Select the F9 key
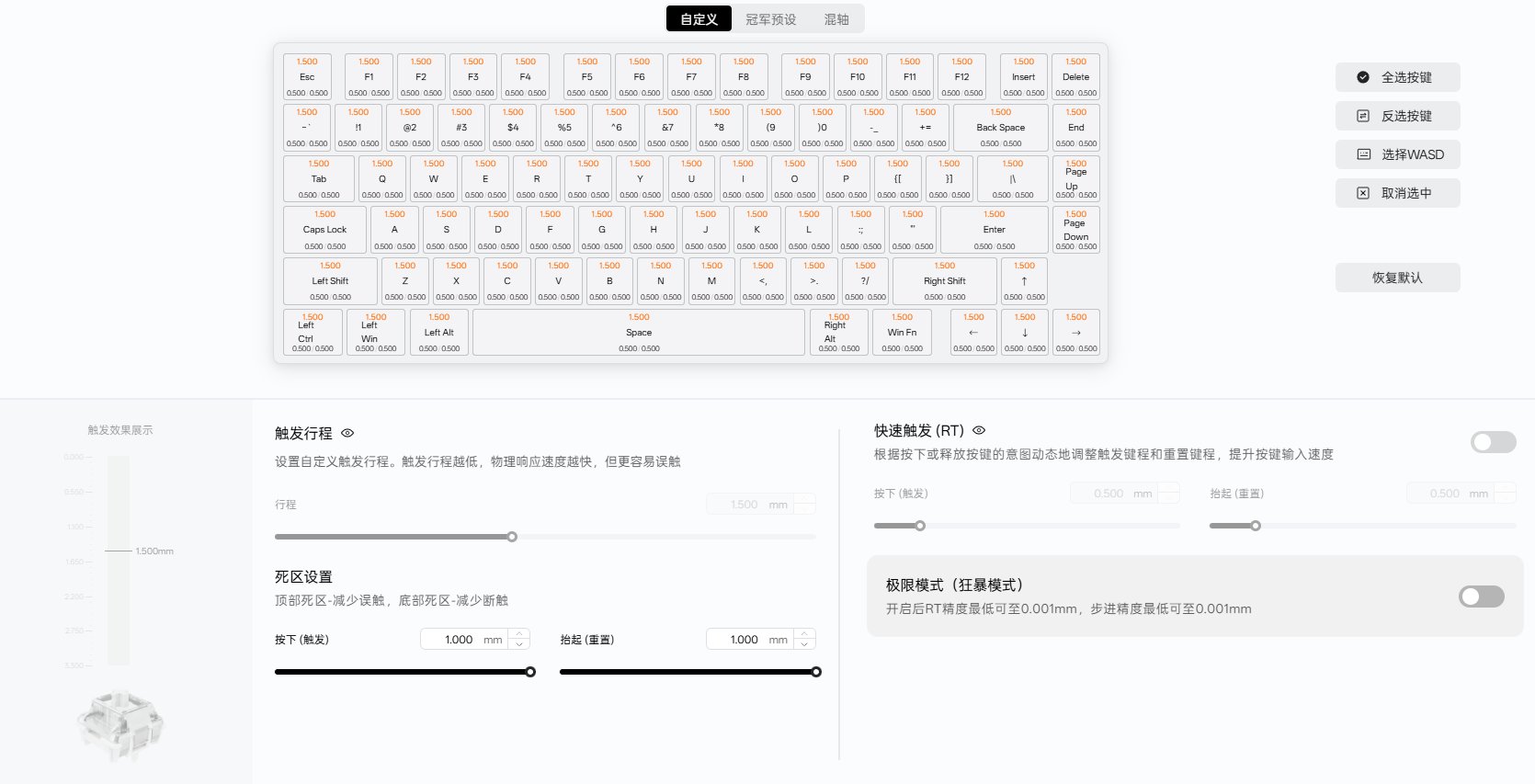The image size is (1535, 784). click(x=805, y=77)
